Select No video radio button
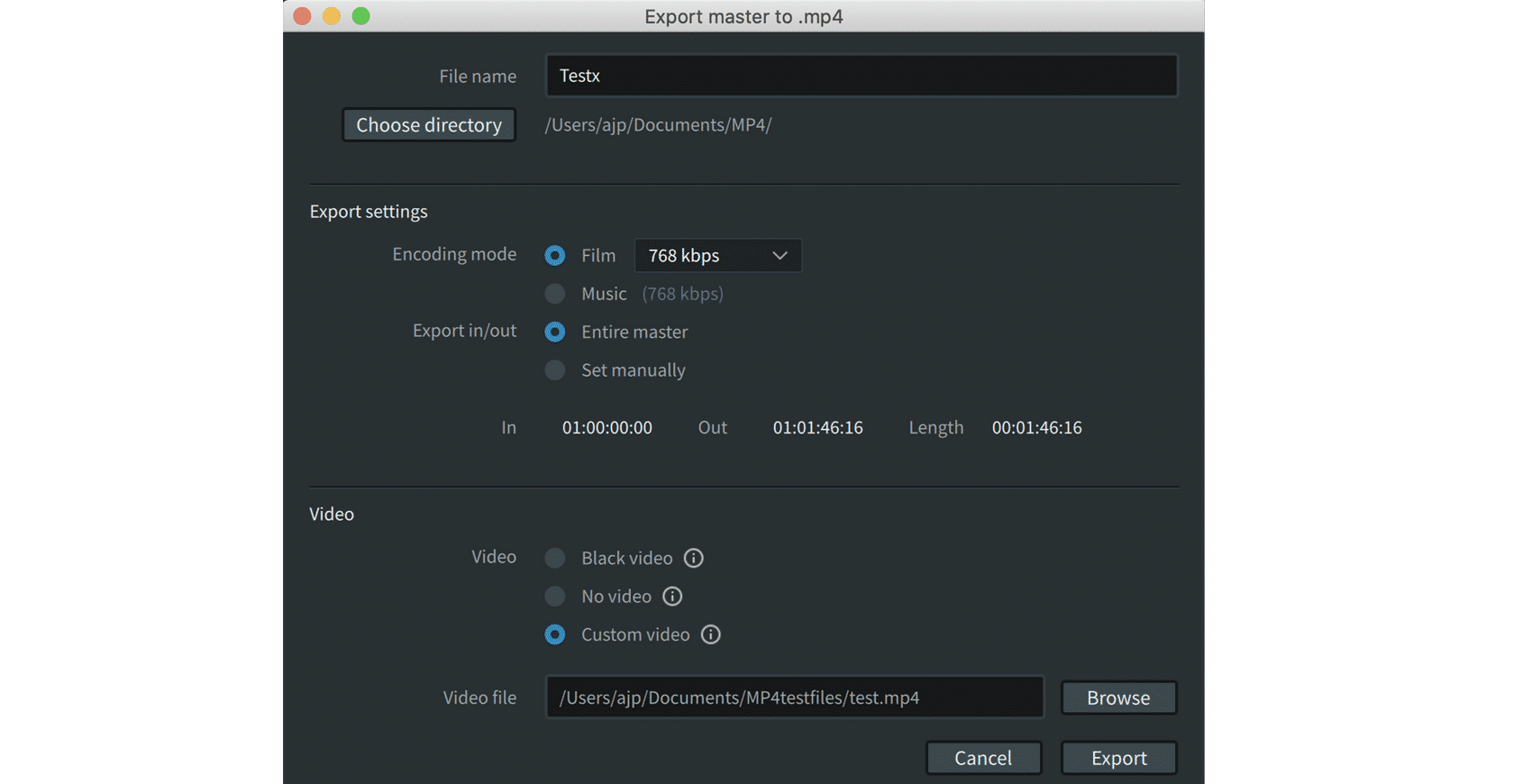1514x784 pixels. [555, 597]
